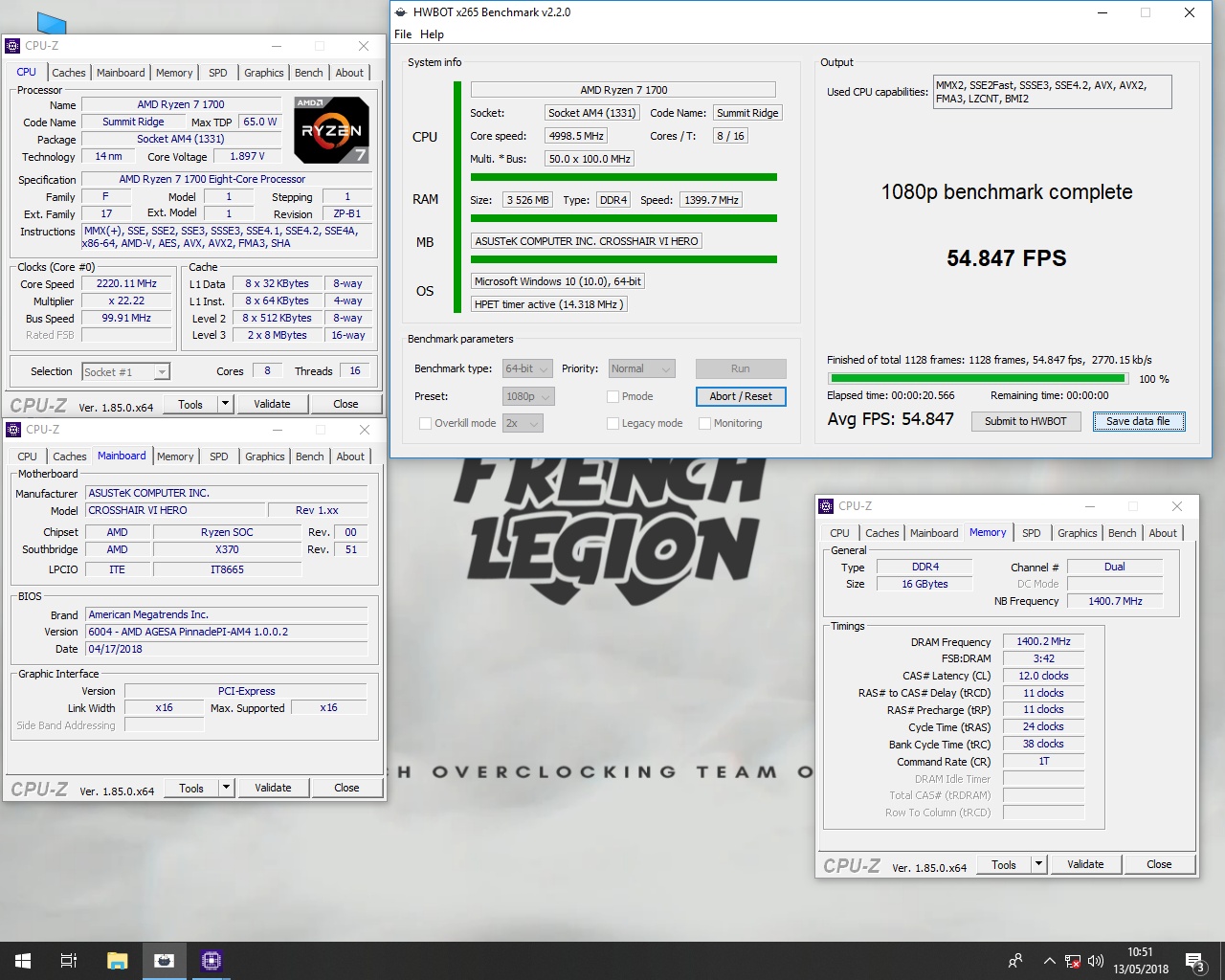Click the benchmark frames progress bar

point(976,379)
